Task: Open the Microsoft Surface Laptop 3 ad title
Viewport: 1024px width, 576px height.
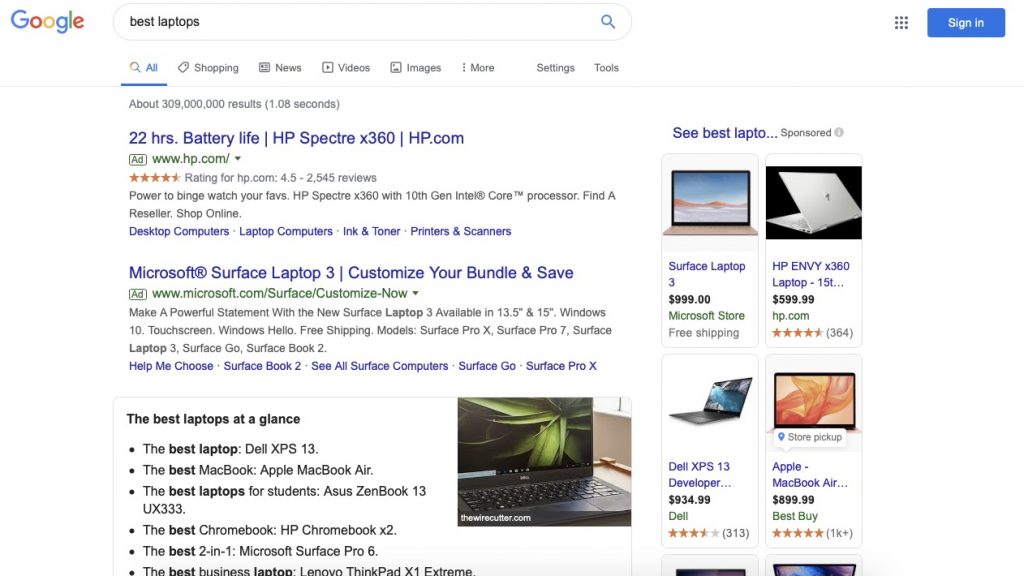Action: point(351,272)
